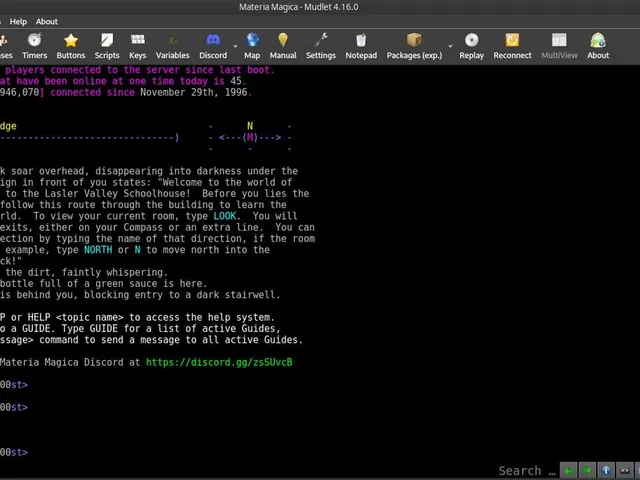Open the Replay disc tool
This screenshot has width=640, height=480.
(471, 46)
